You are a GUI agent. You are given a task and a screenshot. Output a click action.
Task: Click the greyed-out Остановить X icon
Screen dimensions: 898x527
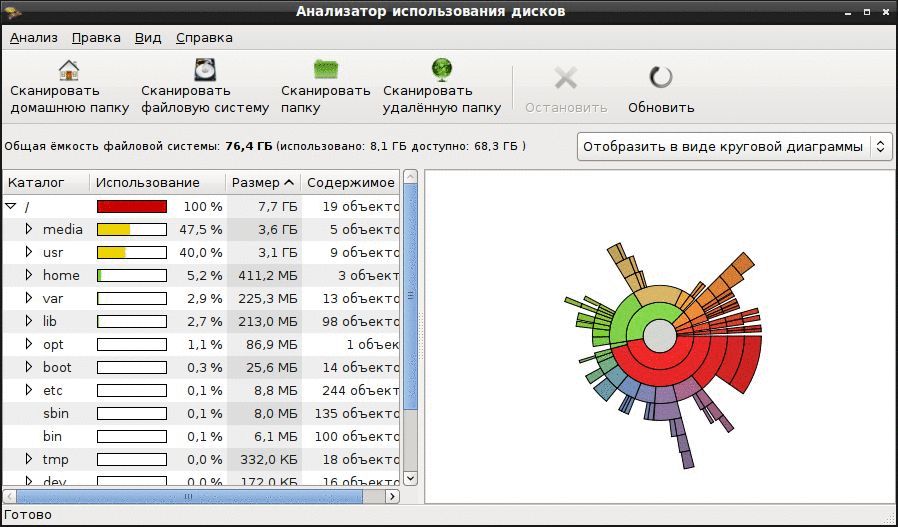[x=566, y=77]
